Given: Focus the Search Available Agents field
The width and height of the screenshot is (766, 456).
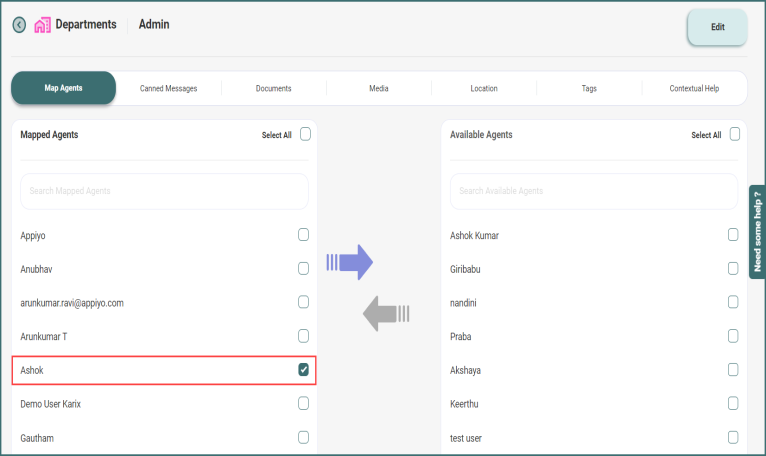Looking at the screenshot, I should [x=594, y=191].
